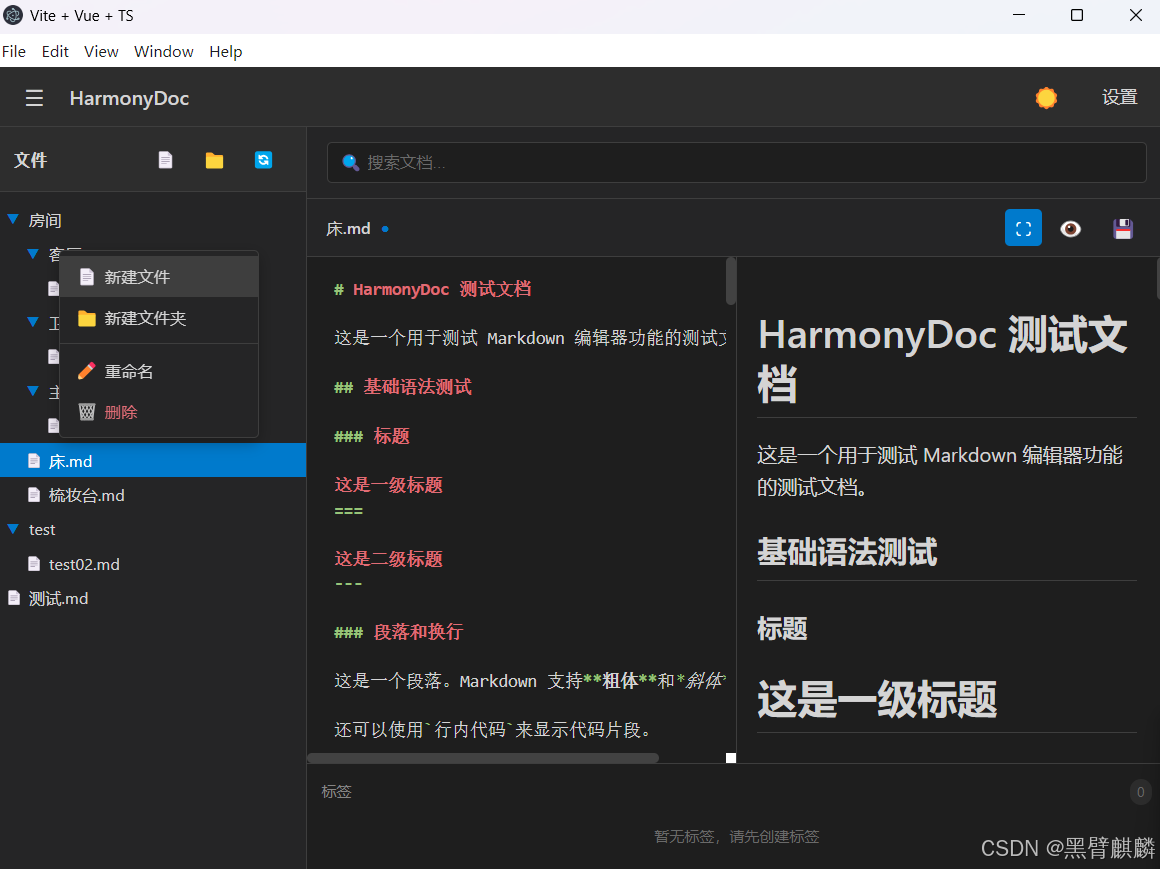The width and height of the screenshot is (1160, 869).
Task: Open the File menu
Action: pos(14,51)
